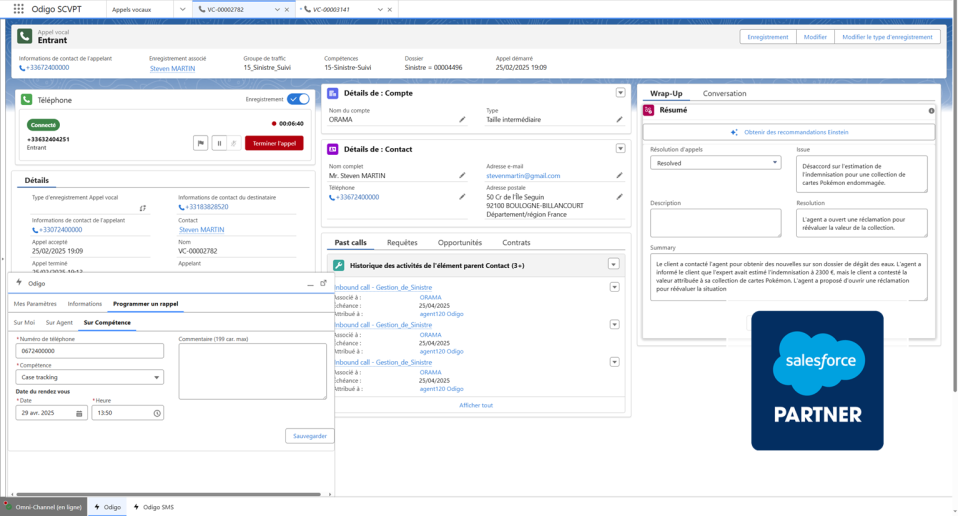Viewport: 958px width, 516px height.
Task: Close the VC-00003141 tab
Action: click(x=390, y=10)
